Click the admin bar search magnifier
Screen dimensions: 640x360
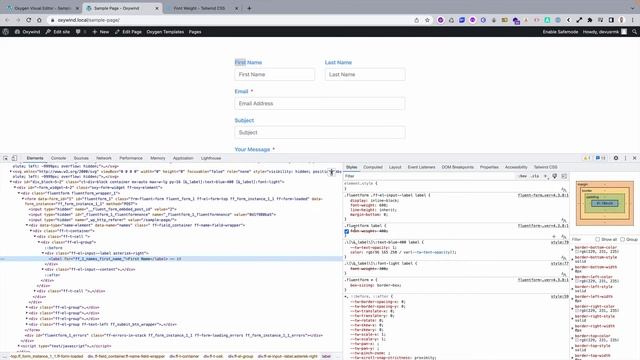634,32
